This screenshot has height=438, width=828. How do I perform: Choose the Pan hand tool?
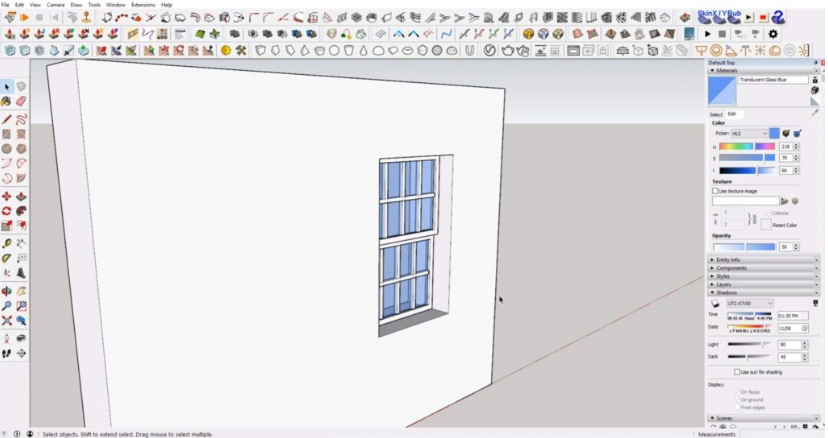[x=21, y=291]
